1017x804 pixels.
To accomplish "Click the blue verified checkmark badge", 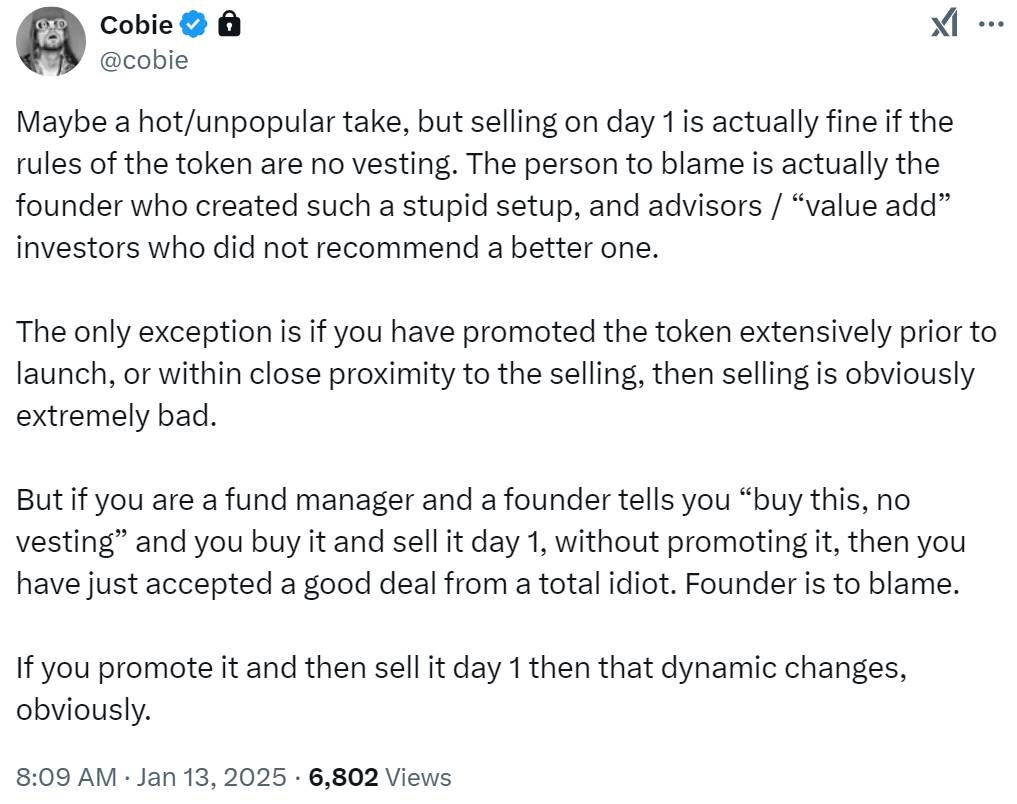I will [x=193, y=25].
